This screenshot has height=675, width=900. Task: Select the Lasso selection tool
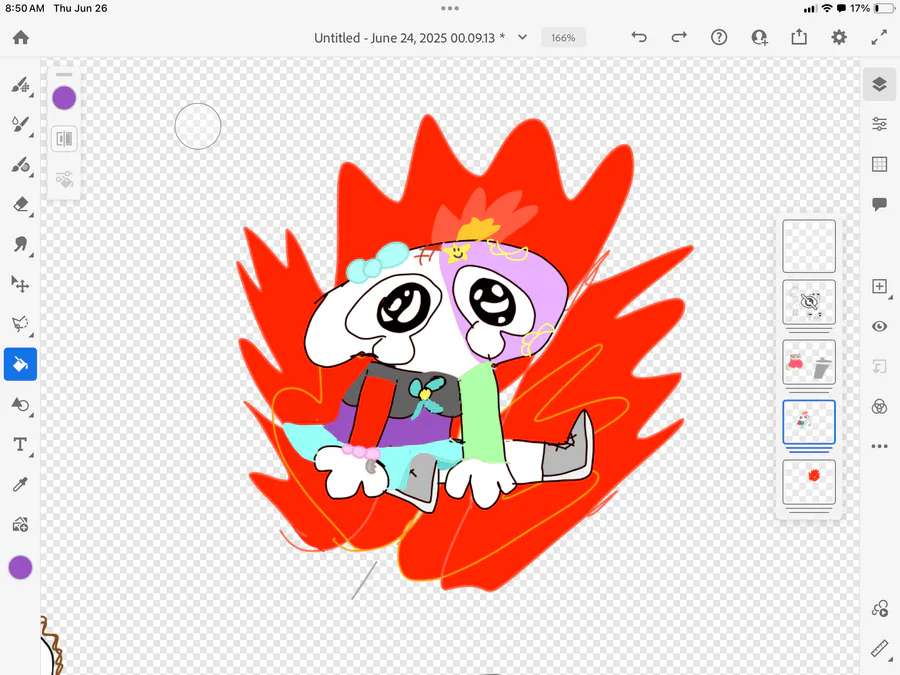[x=21, y=324]
